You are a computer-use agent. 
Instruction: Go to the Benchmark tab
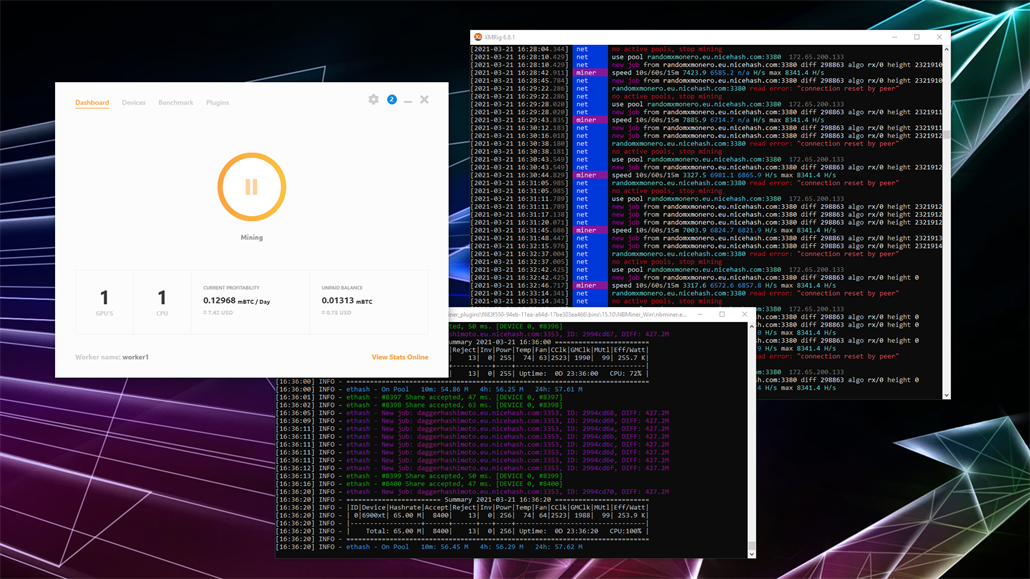175,103
